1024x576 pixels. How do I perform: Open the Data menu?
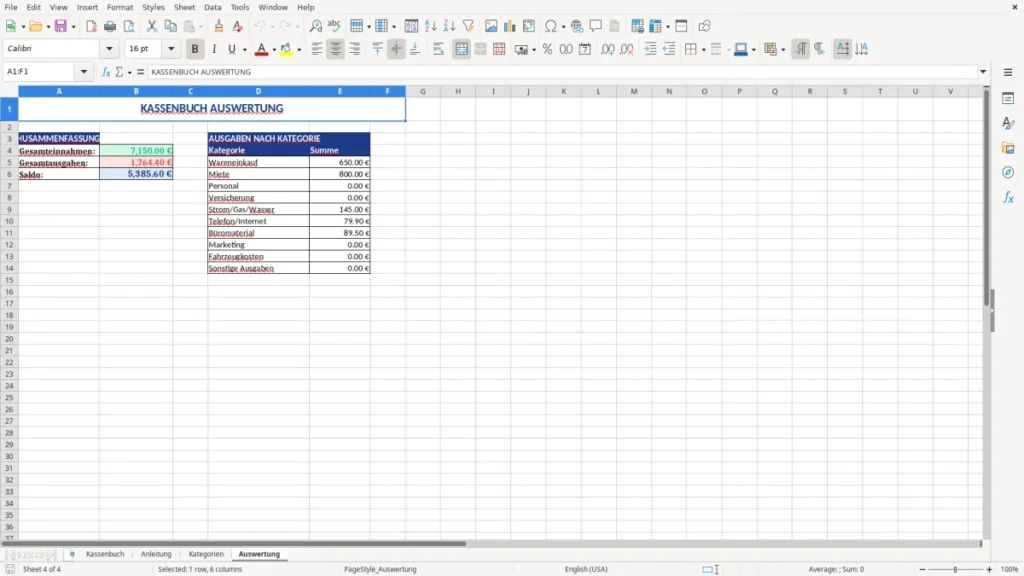pos(212,7)
